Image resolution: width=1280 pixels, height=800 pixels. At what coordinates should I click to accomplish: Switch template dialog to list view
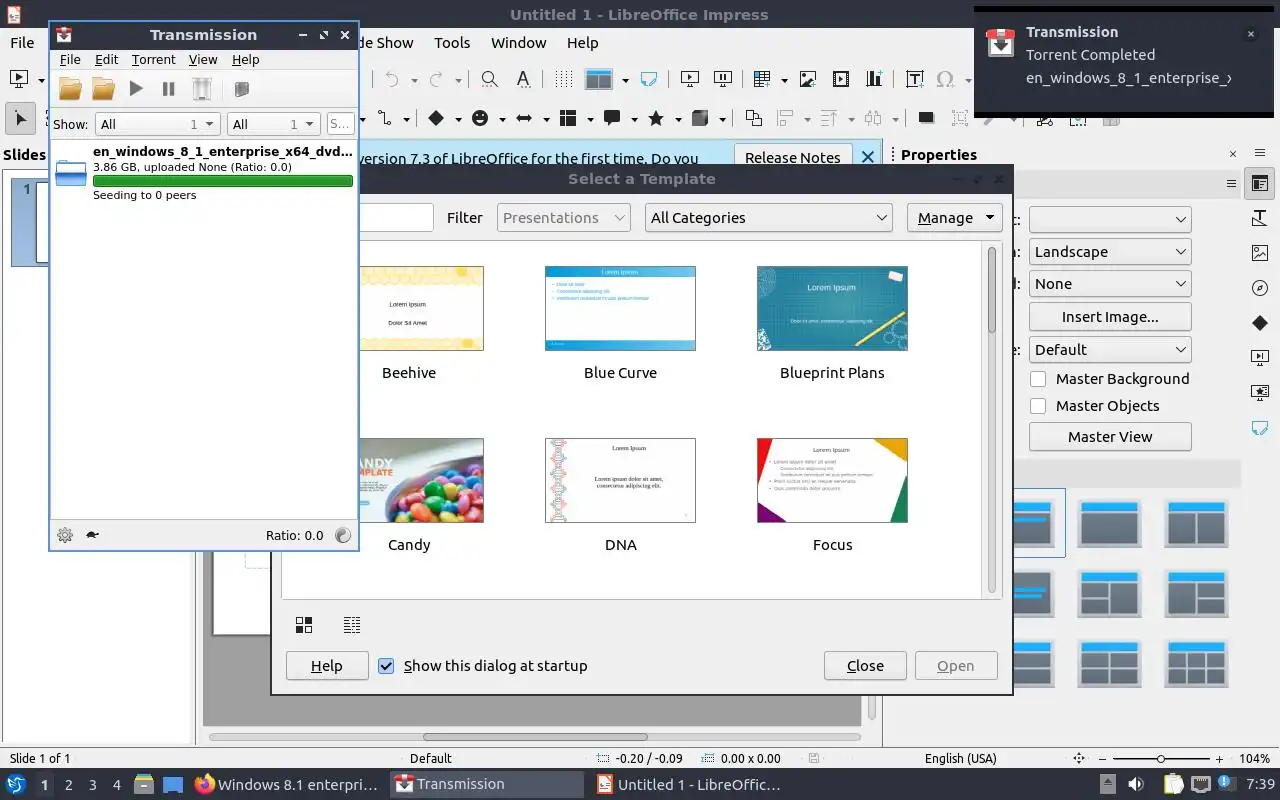pyautogui.click(x=352, y=625)
